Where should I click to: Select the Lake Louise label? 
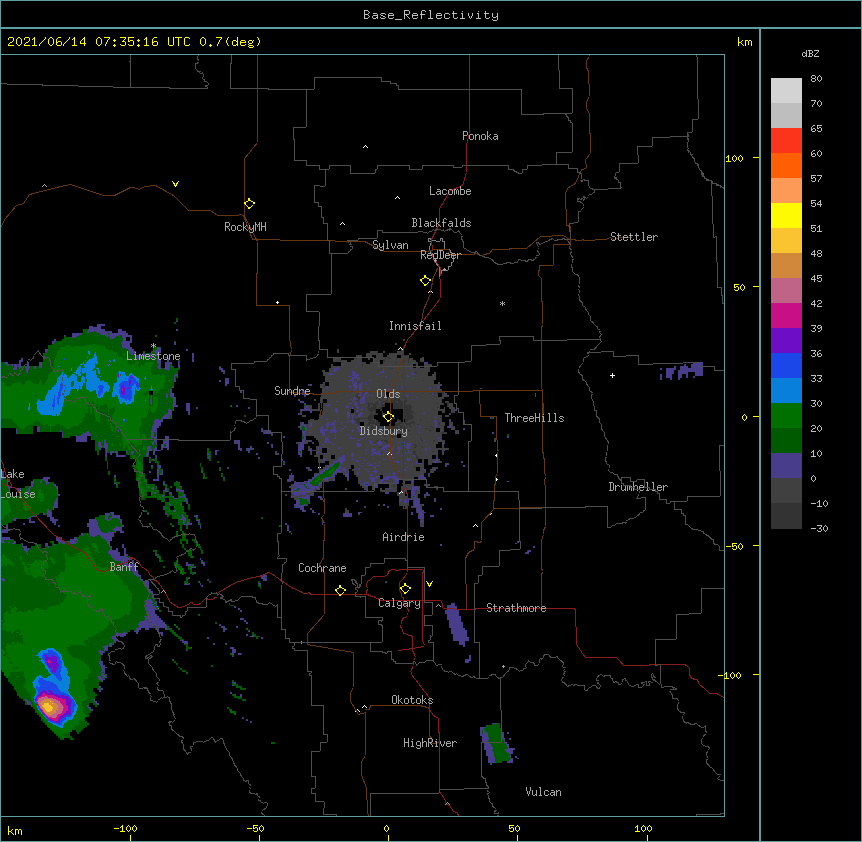[18, 484]
